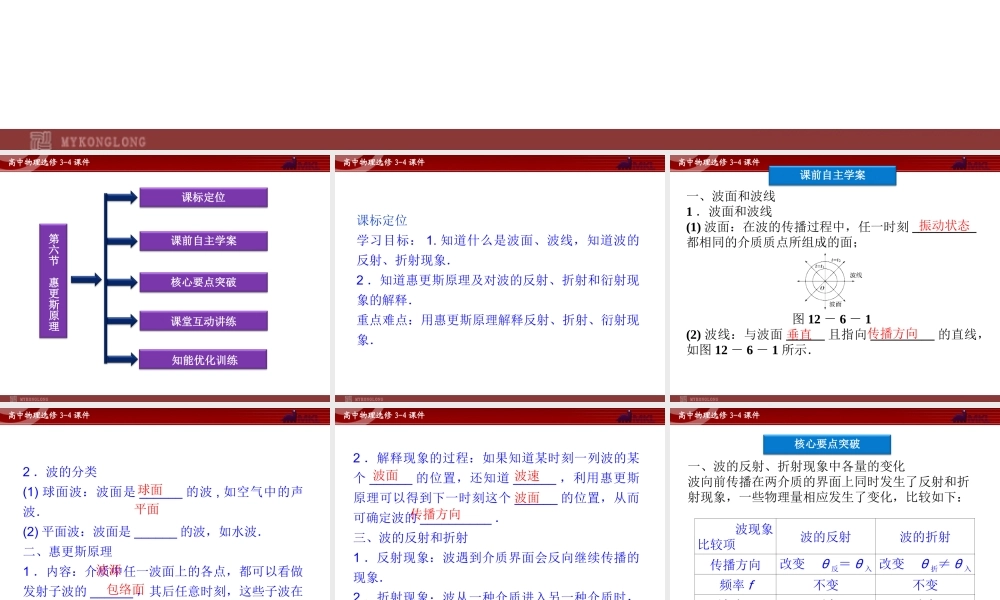Click the MYKONGLONG logo icon in banner
1000x600 pixels.
point(40,141)
